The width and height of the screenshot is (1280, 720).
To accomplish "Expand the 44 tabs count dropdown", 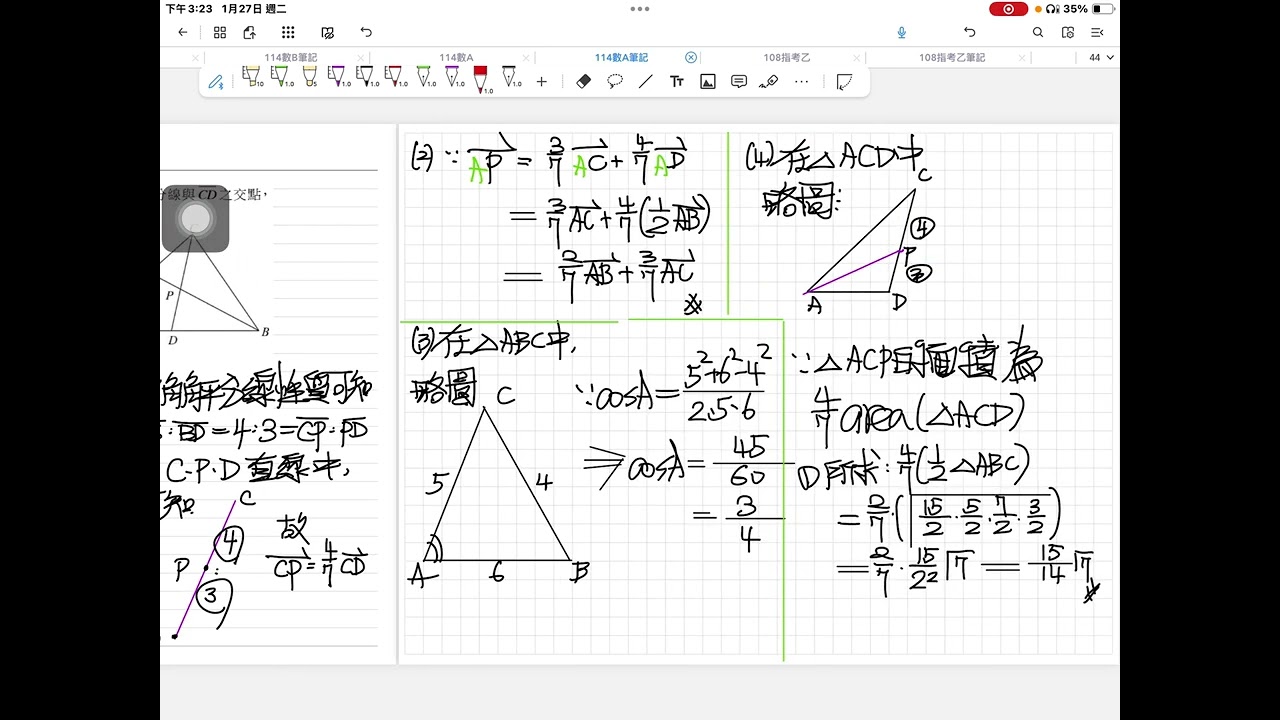I will [x=1101, y=58].
